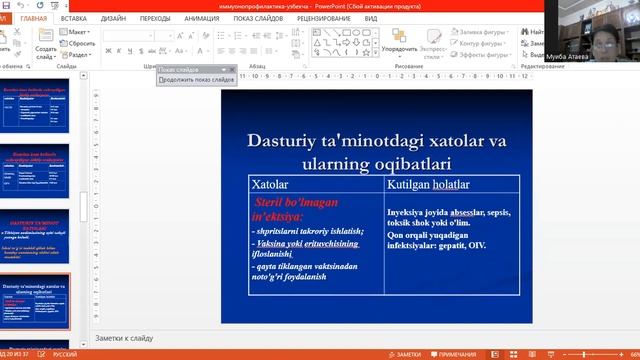Open Заливка фигуры shape fill dropdown

(x=480, y=32)
